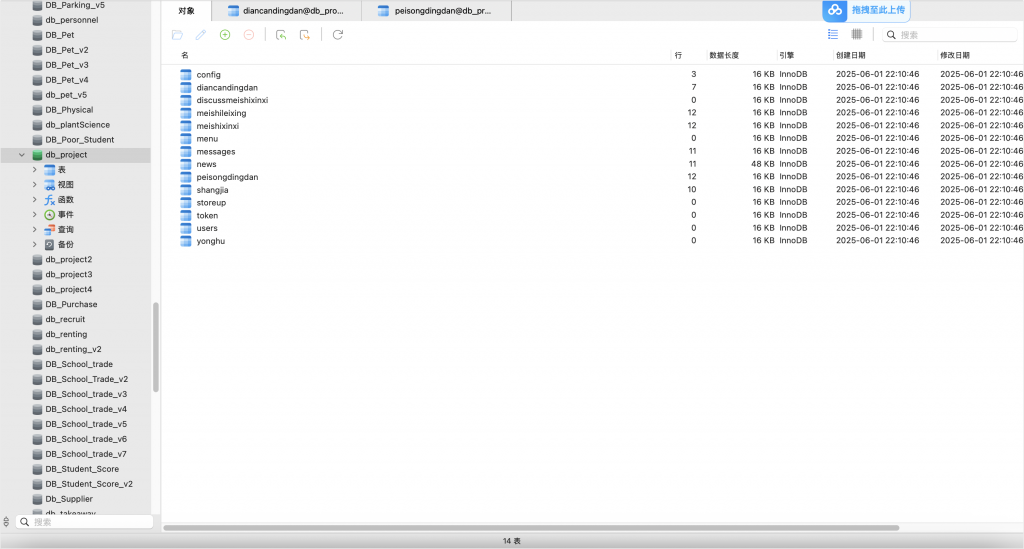Click the Refresh icon in the toolbar
Image resolution: width=1024 pixels, height=549 pixels.
tap(338, 35)
